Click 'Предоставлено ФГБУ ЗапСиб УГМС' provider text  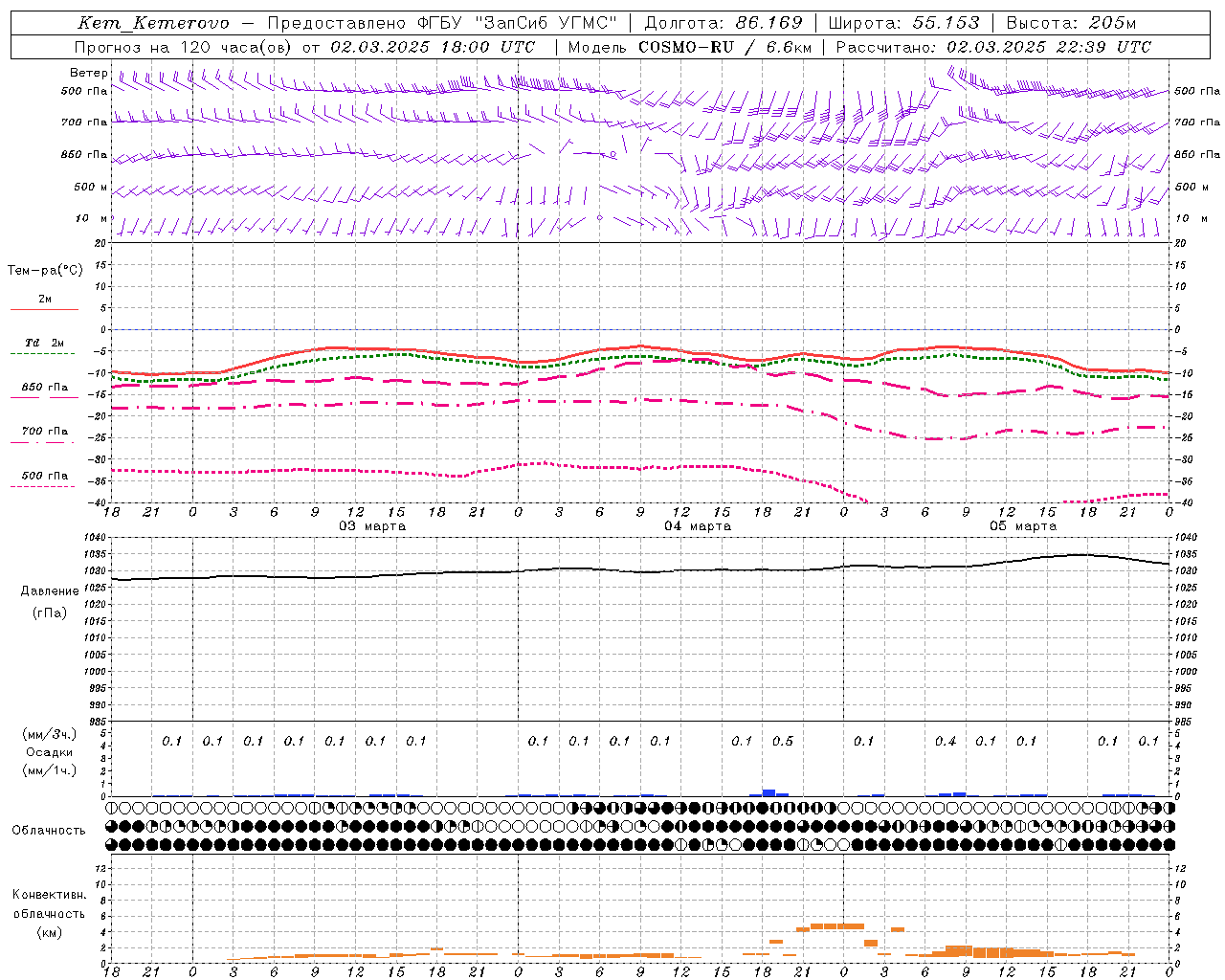tap(442, 23)
